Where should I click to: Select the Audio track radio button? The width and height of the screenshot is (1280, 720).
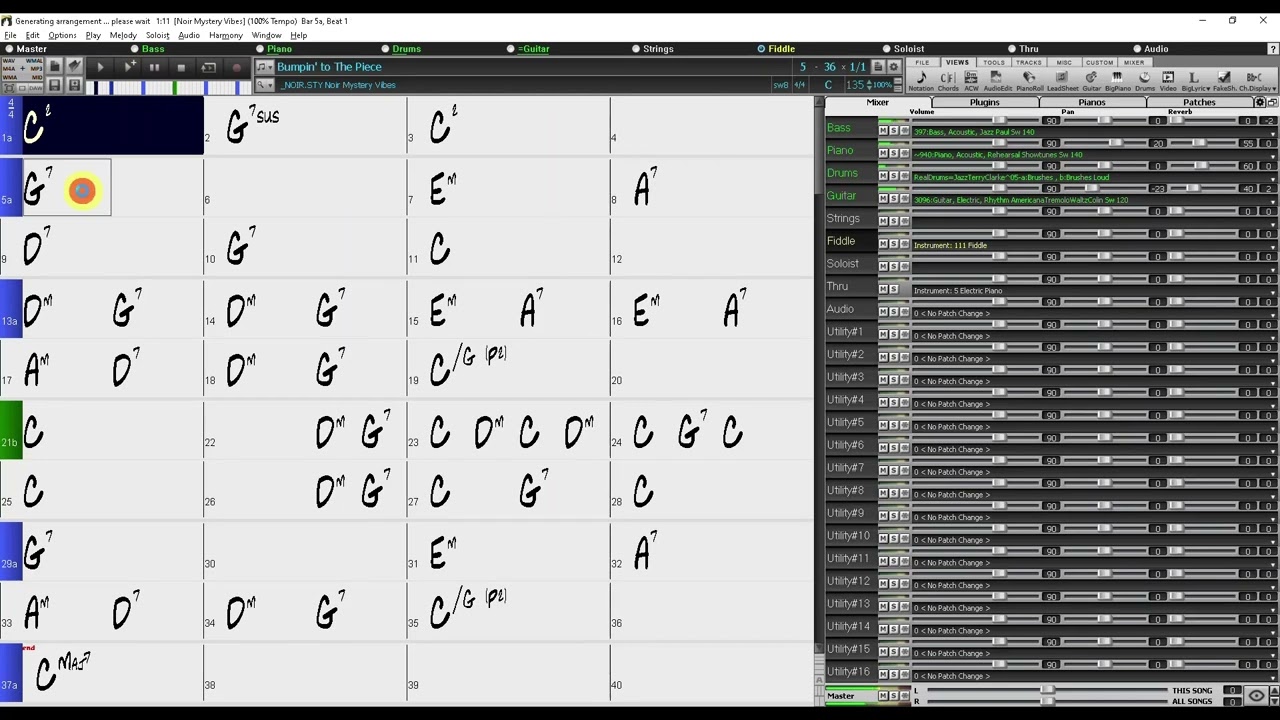(1137, 49)
